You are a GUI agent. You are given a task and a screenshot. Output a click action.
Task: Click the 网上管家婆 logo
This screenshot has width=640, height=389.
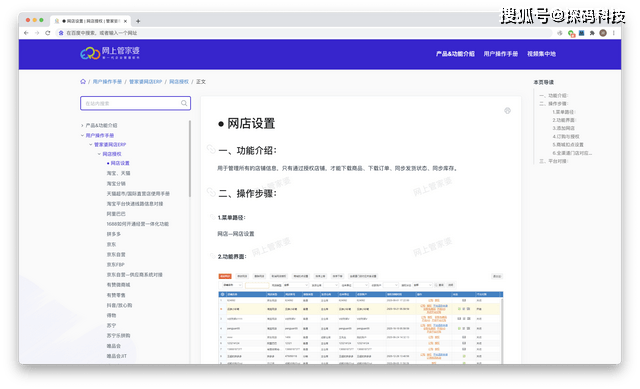(x=110, y=53)
